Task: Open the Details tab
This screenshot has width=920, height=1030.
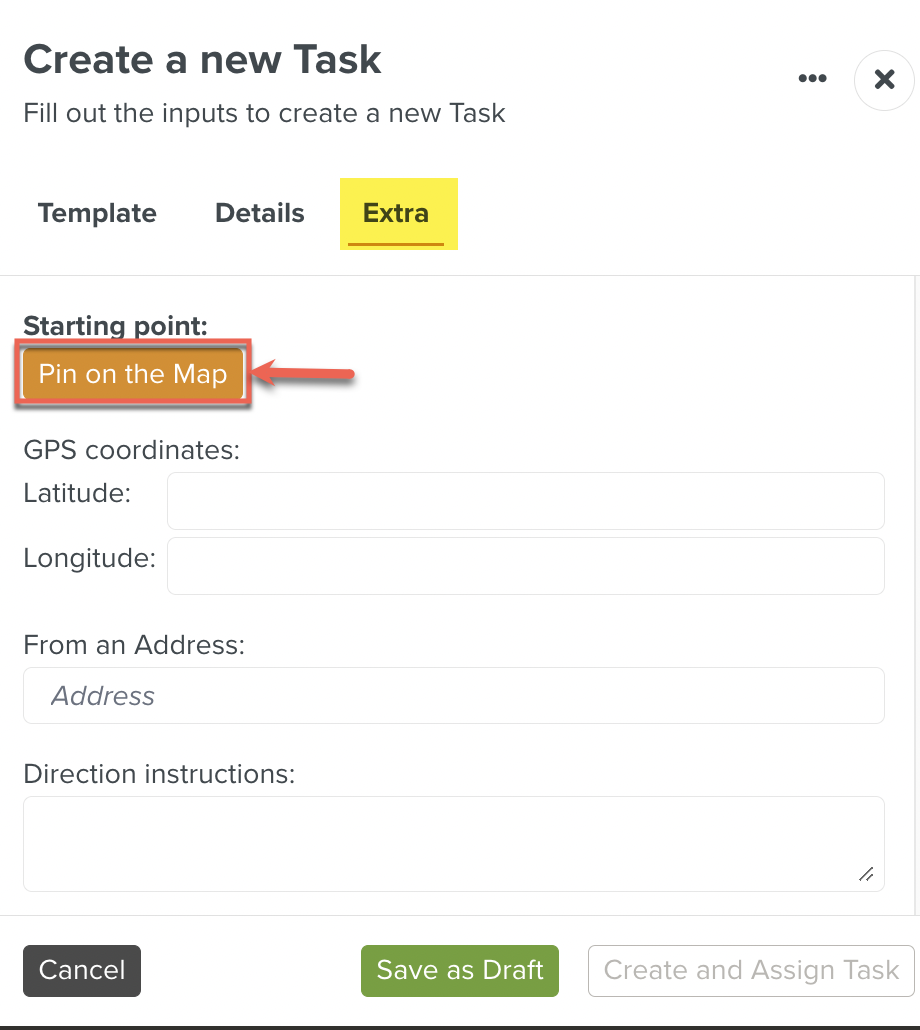Action: point(260,213)
